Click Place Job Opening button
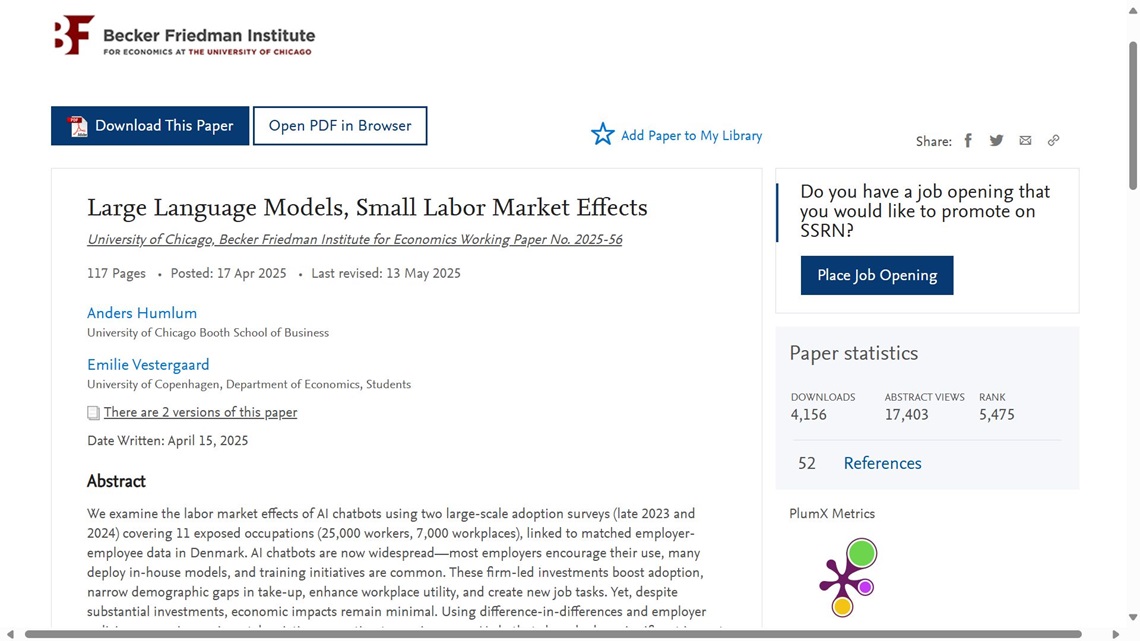This screenshot has width=1140, height=641. (x=877, y=275)
